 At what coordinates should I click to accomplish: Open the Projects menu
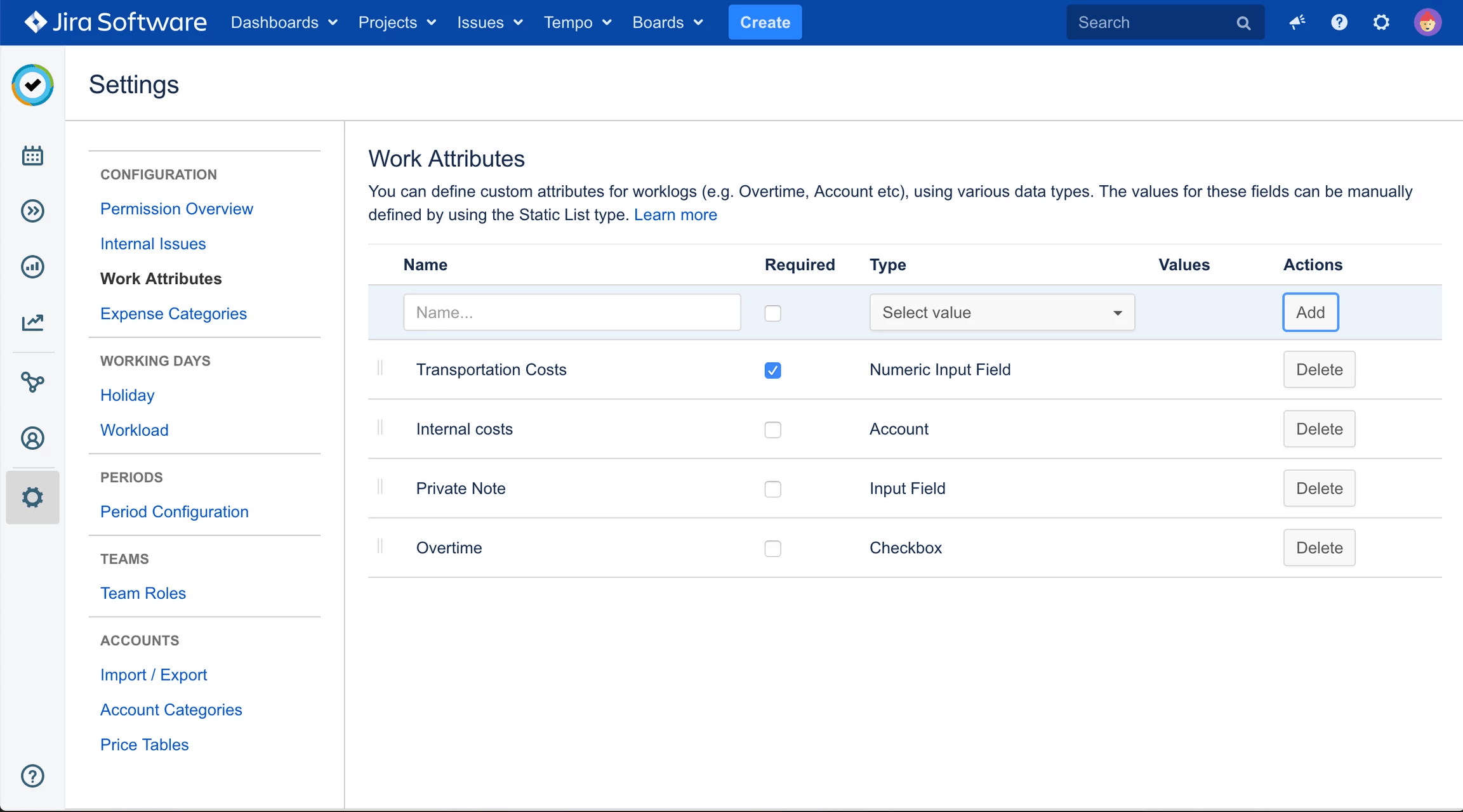pyautogui.click(x=397, y=22)
